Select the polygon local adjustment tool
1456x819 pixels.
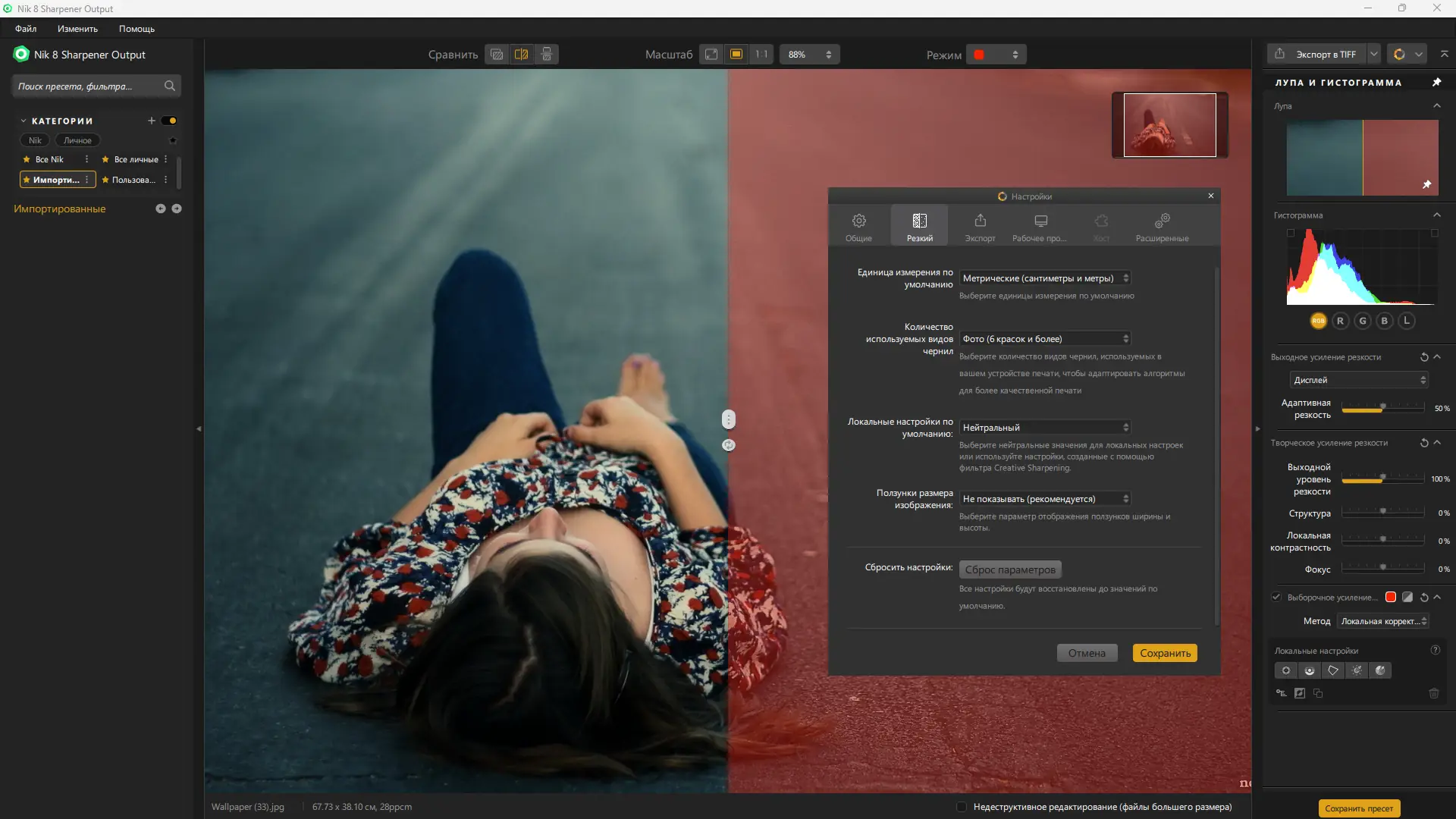[x=1333, y=670]
